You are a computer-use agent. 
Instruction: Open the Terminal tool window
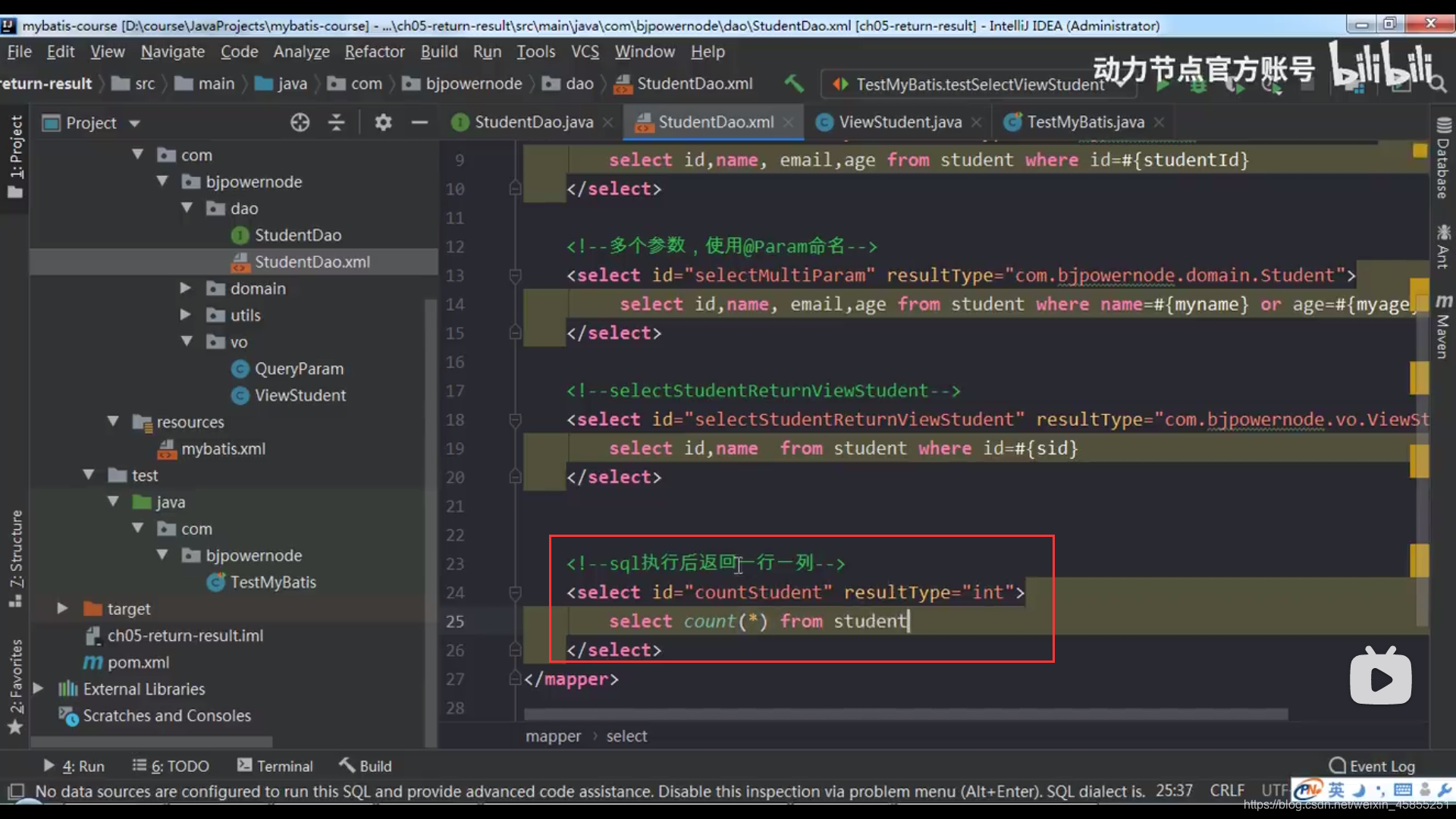tap(275, 766)
